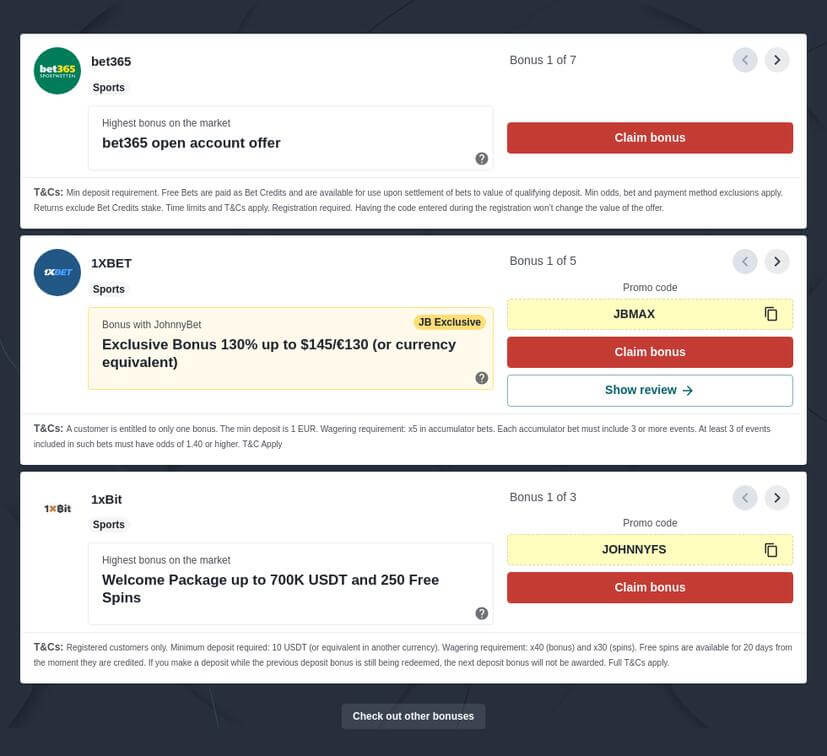Viewport: 827px width, 756px height.
Task: Show previous 1XBET bonus arrow
Action: point(745,261)
